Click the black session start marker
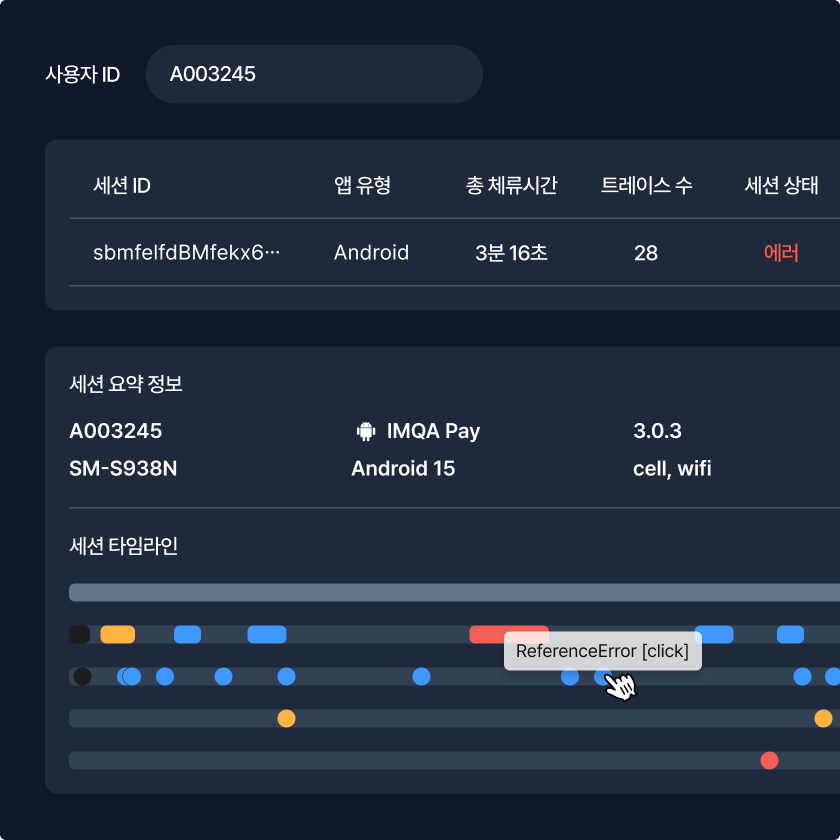 (80, 634)
